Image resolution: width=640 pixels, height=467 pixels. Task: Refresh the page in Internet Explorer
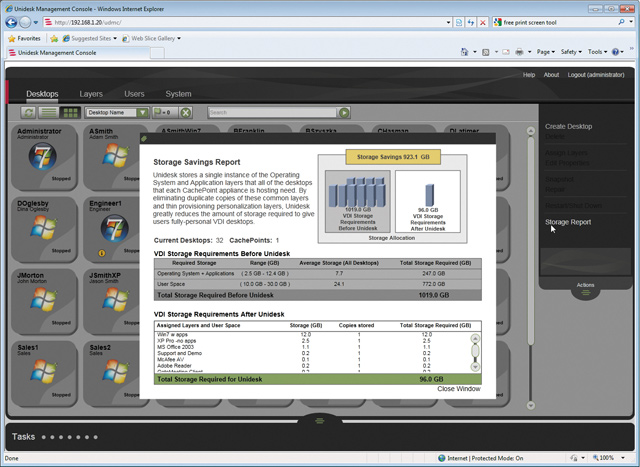click(471, 22)
